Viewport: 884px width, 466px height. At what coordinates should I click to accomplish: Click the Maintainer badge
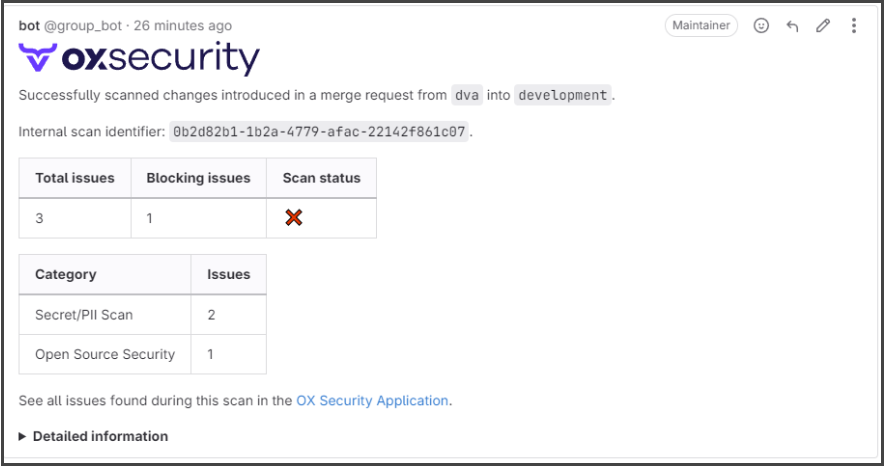tap(701, 26)
